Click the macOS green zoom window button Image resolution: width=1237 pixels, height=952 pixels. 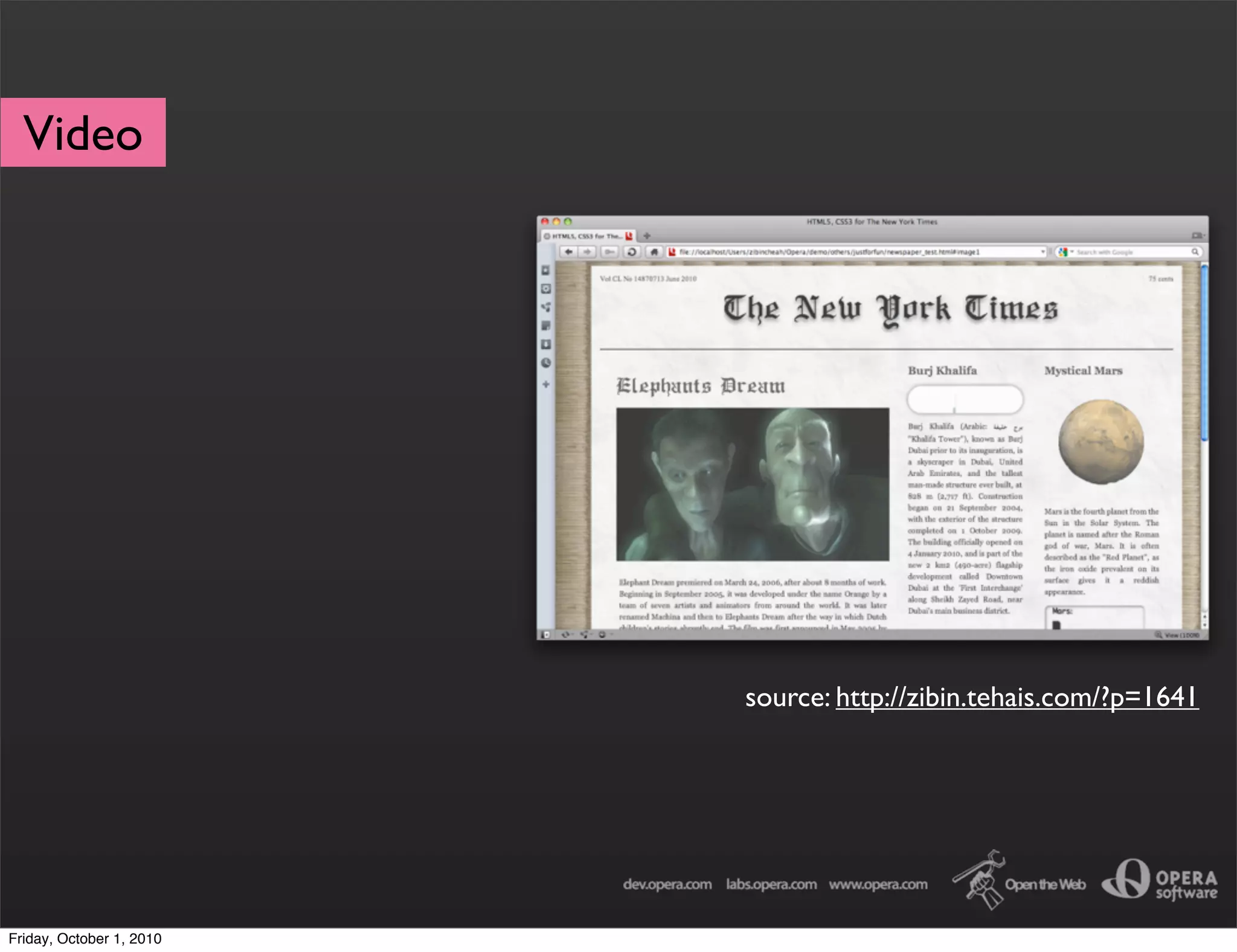pyautogui.click(x=567, y=222)
